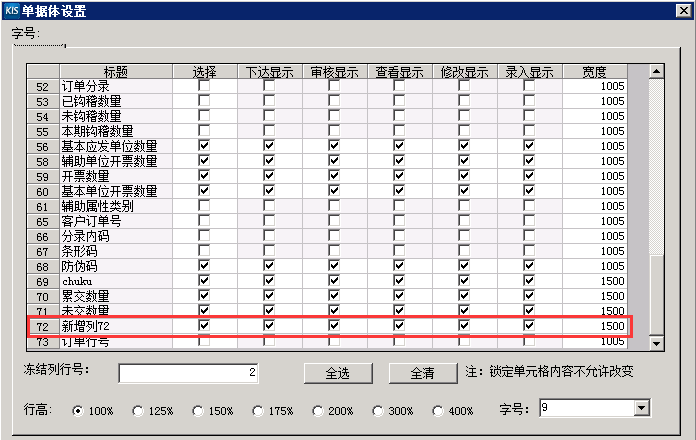Click the 冻结列行号 input field
Screen dimensions: 696x440
189,373
